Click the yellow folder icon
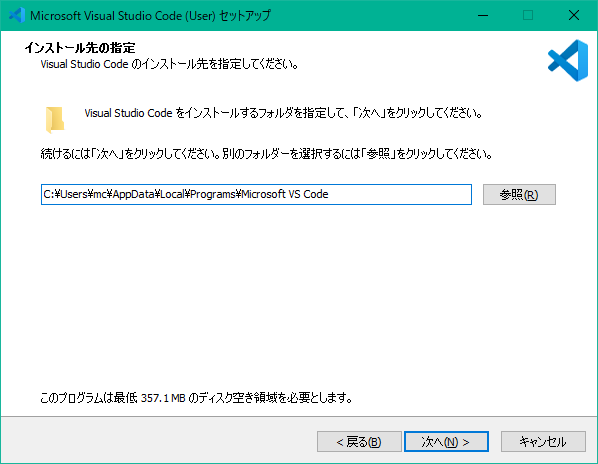This screenshot has width=598, height=464. tap(55, 120)
